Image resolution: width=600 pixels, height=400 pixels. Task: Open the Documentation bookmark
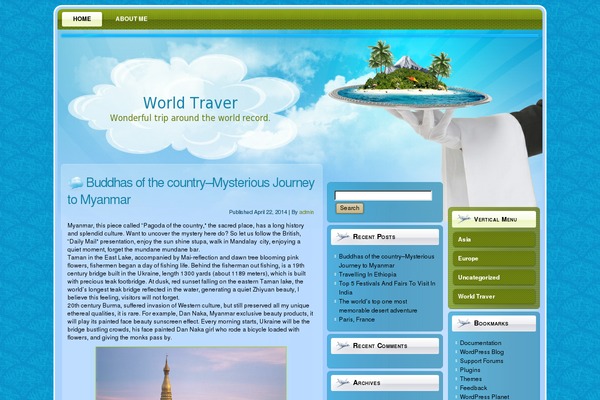[x=480, y=343]
